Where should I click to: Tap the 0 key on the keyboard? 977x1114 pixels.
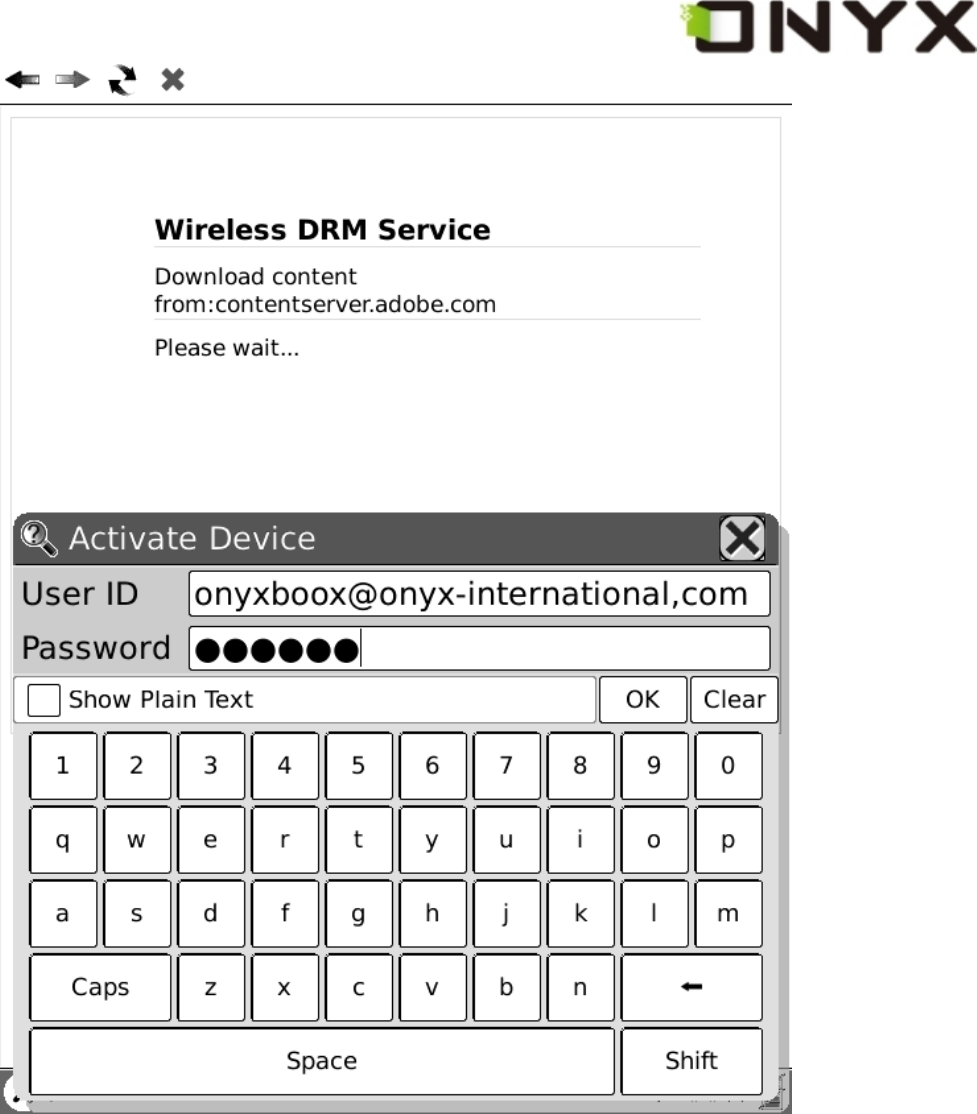click(x=728, y=765)
